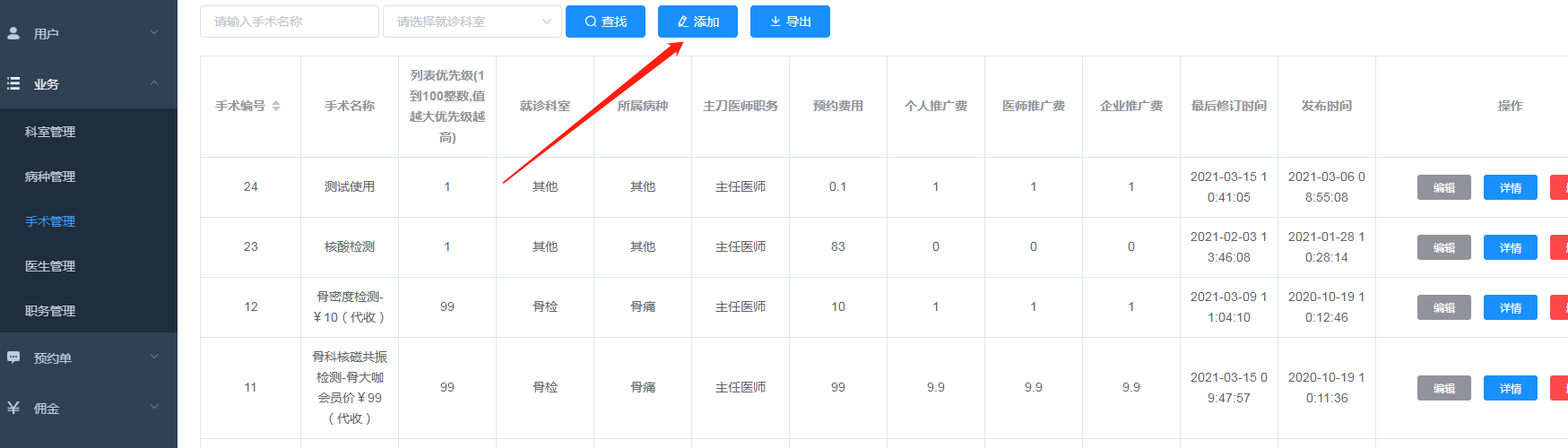
Task: Click 编辑 for the 测试使用 row
Action: tap(1444, 187)
